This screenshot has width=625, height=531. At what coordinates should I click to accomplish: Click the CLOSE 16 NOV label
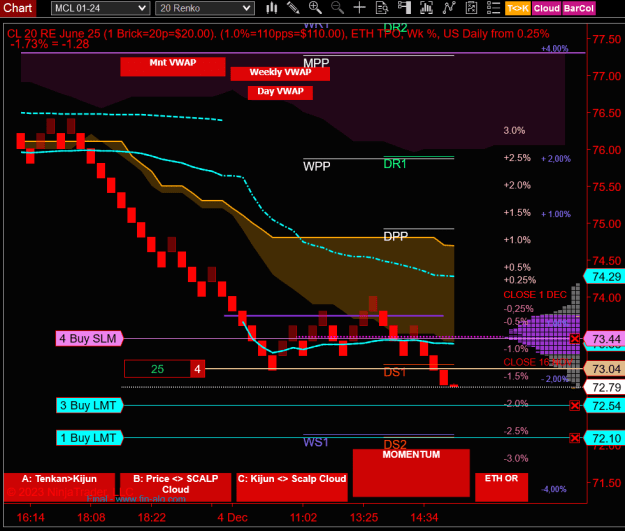(538, 362)
